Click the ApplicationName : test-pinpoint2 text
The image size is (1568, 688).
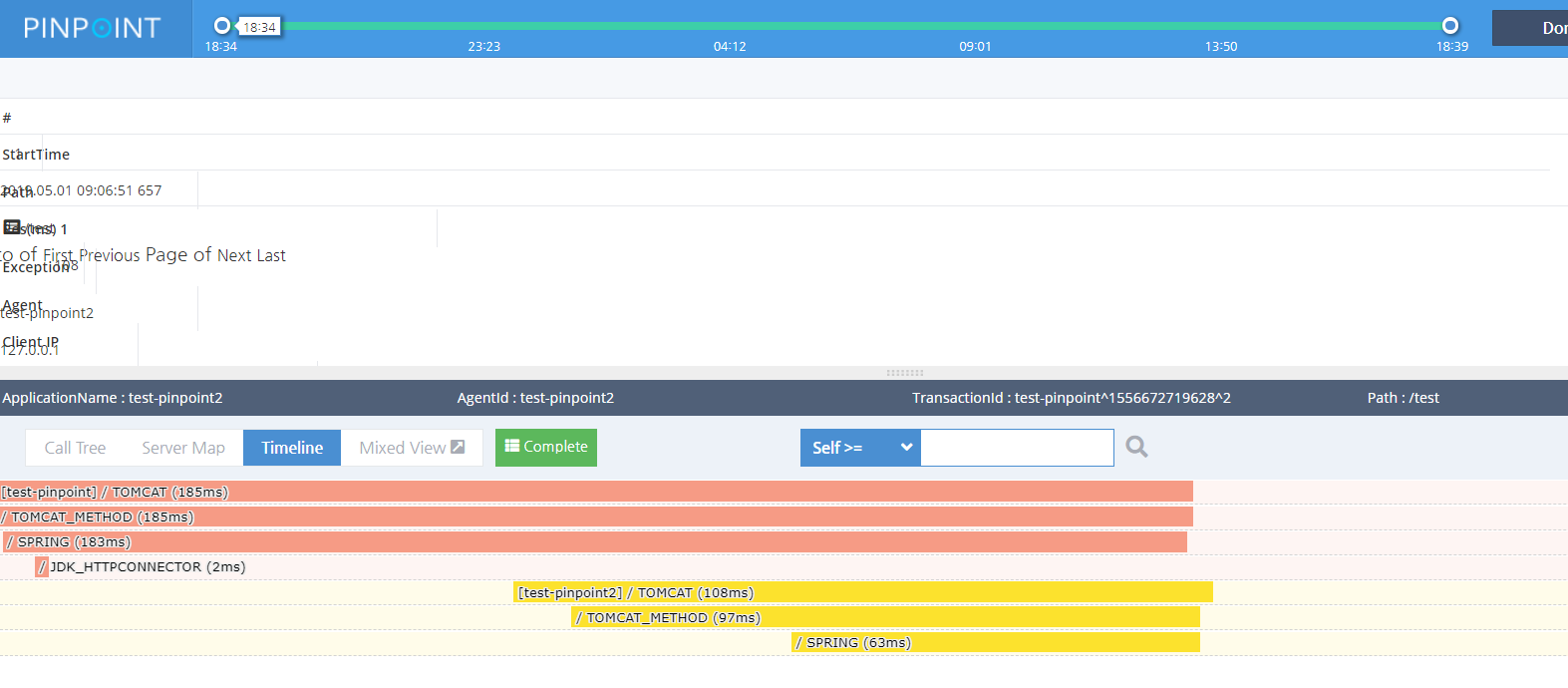click(113, 398)
